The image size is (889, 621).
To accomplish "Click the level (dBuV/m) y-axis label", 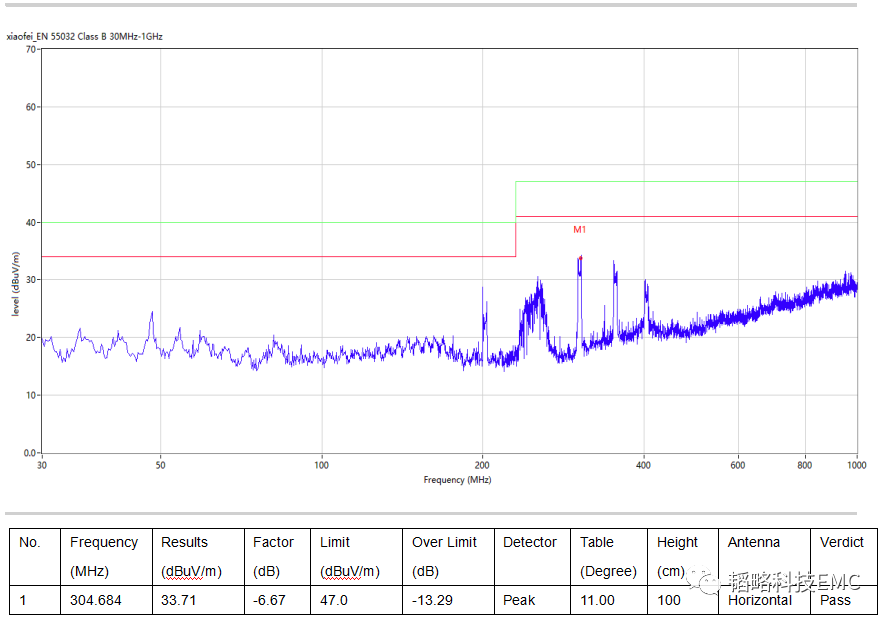I will point(16,284).
